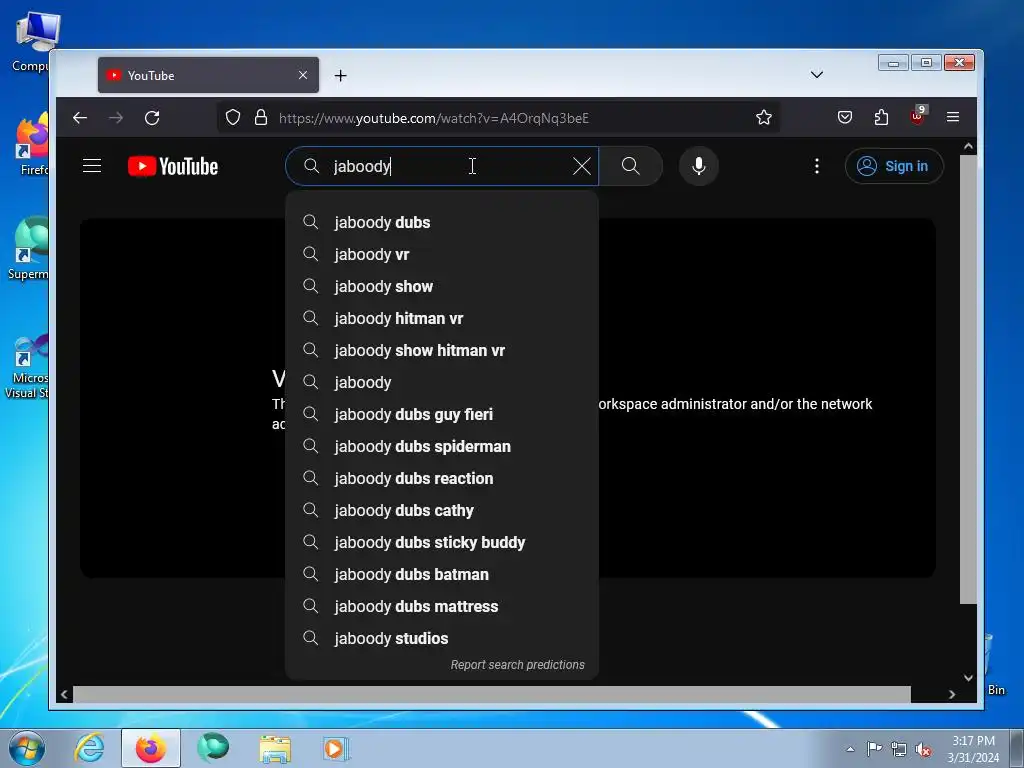The image size is (1024, 768).
Task: Click the horizontal scrollbar left arrow
Action: (x=64, y=694)
